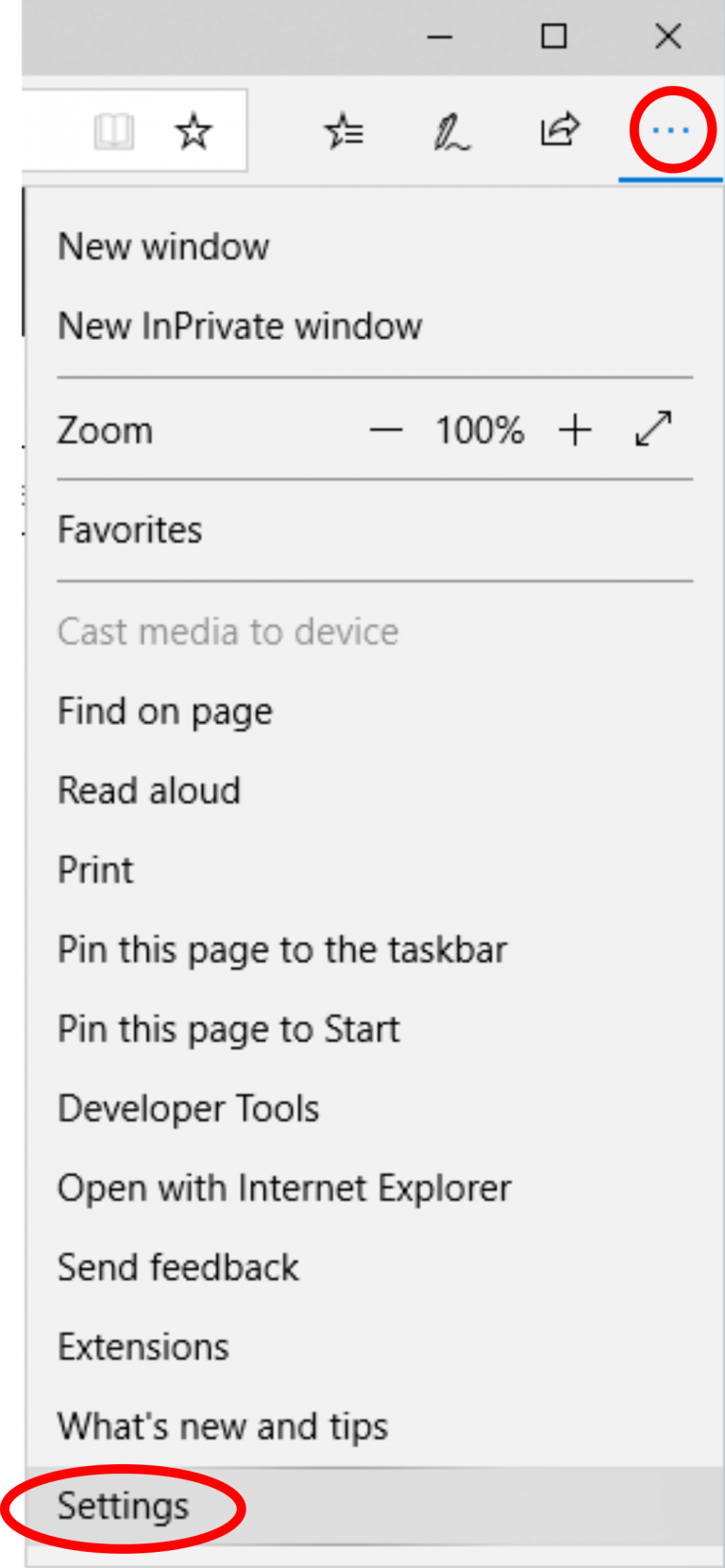Open the Favorites hub

[344, 131]
